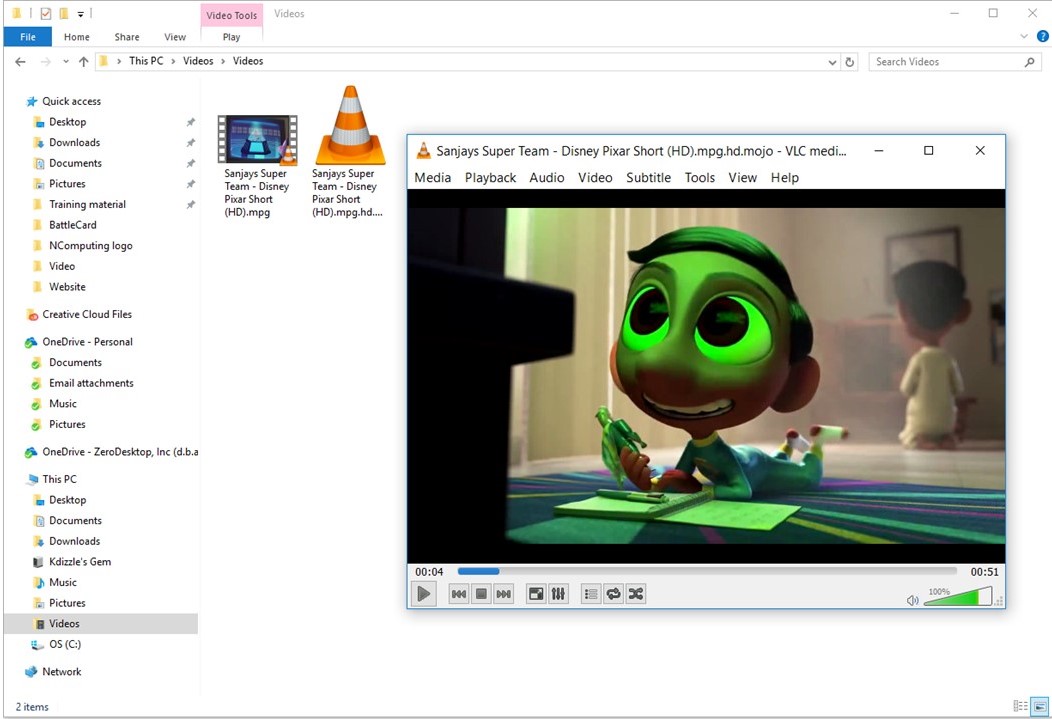Open BattleCard folder in sidebar
The height and width of the screenshot is (719, 1052).
[72, 225]
